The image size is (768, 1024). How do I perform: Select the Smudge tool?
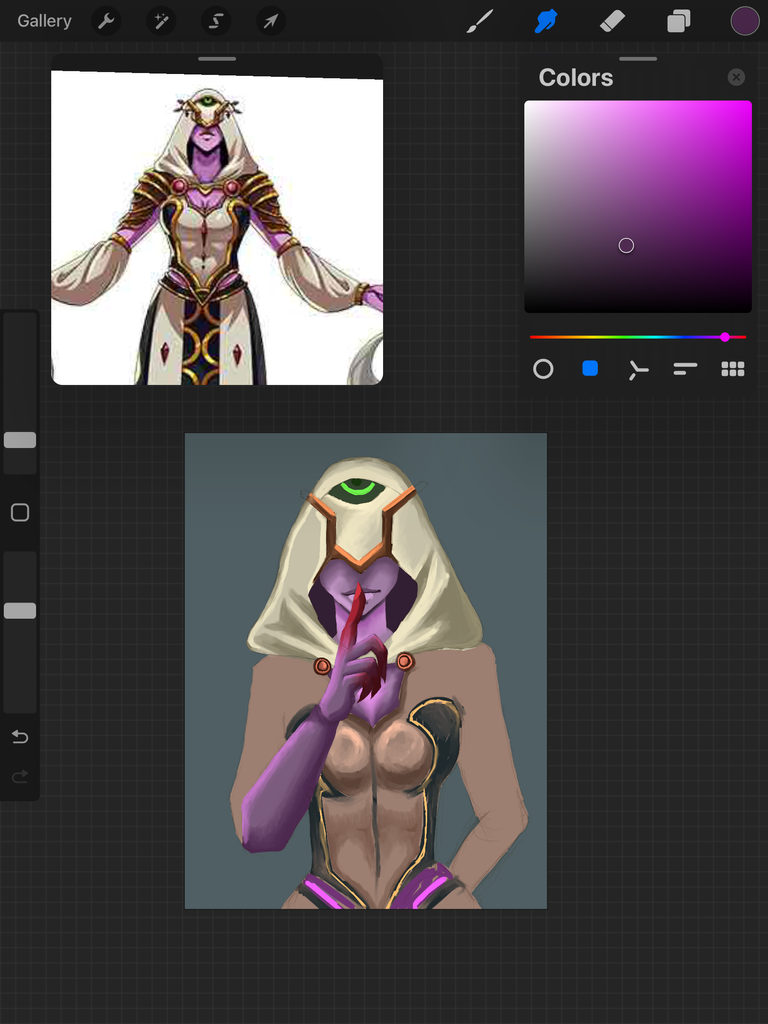546,22
